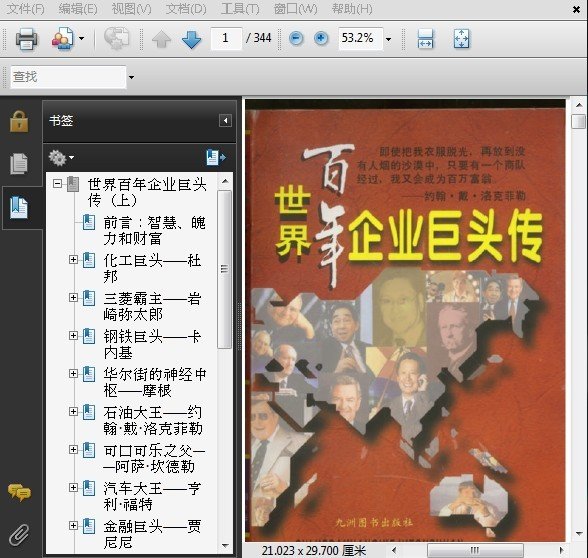
Task: Open the dropdown arrow next to the share icon
Action: (x=81, y=38)
